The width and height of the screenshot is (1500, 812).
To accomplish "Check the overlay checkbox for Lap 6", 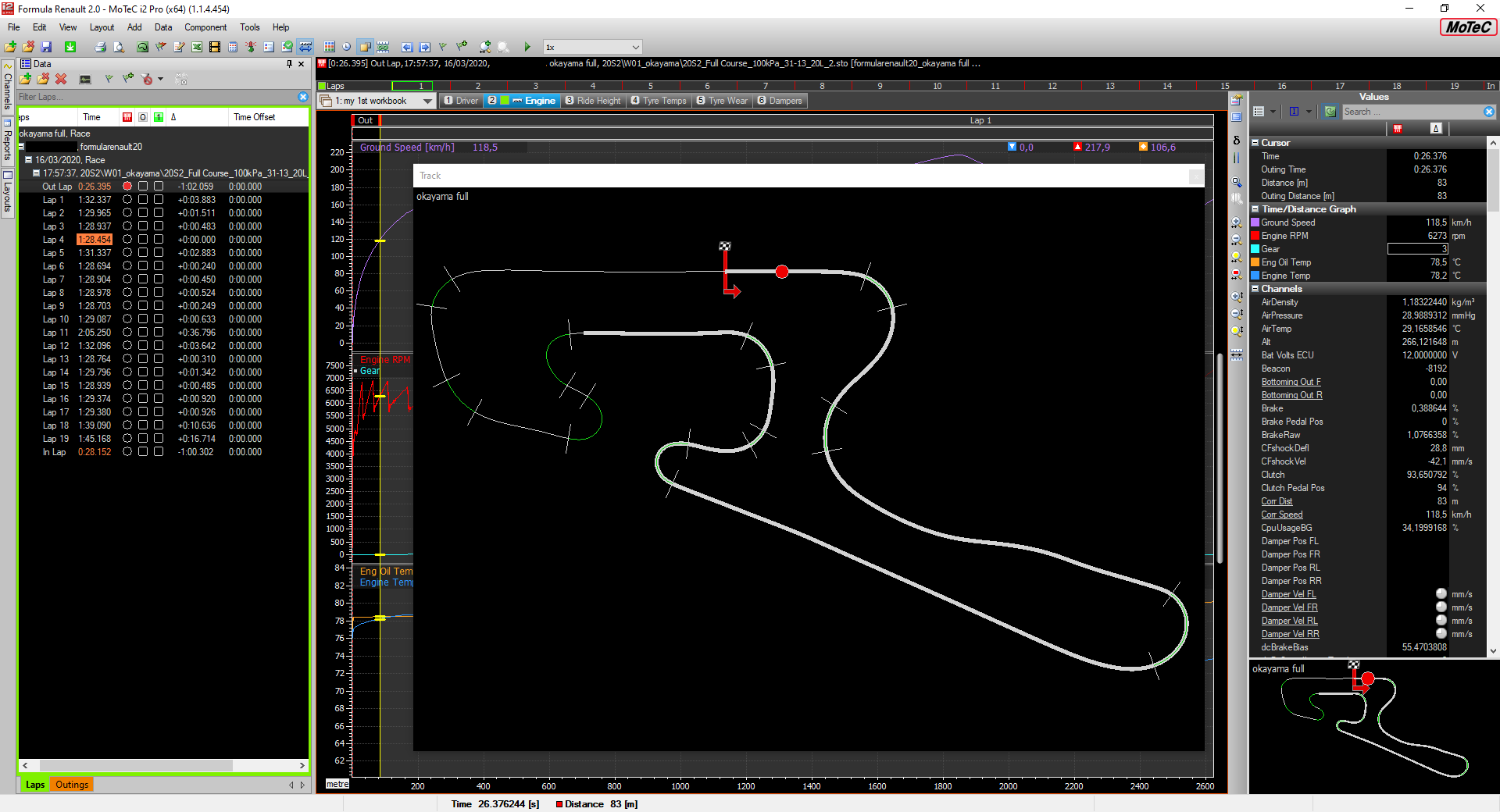I will click(x=143, y=266).
